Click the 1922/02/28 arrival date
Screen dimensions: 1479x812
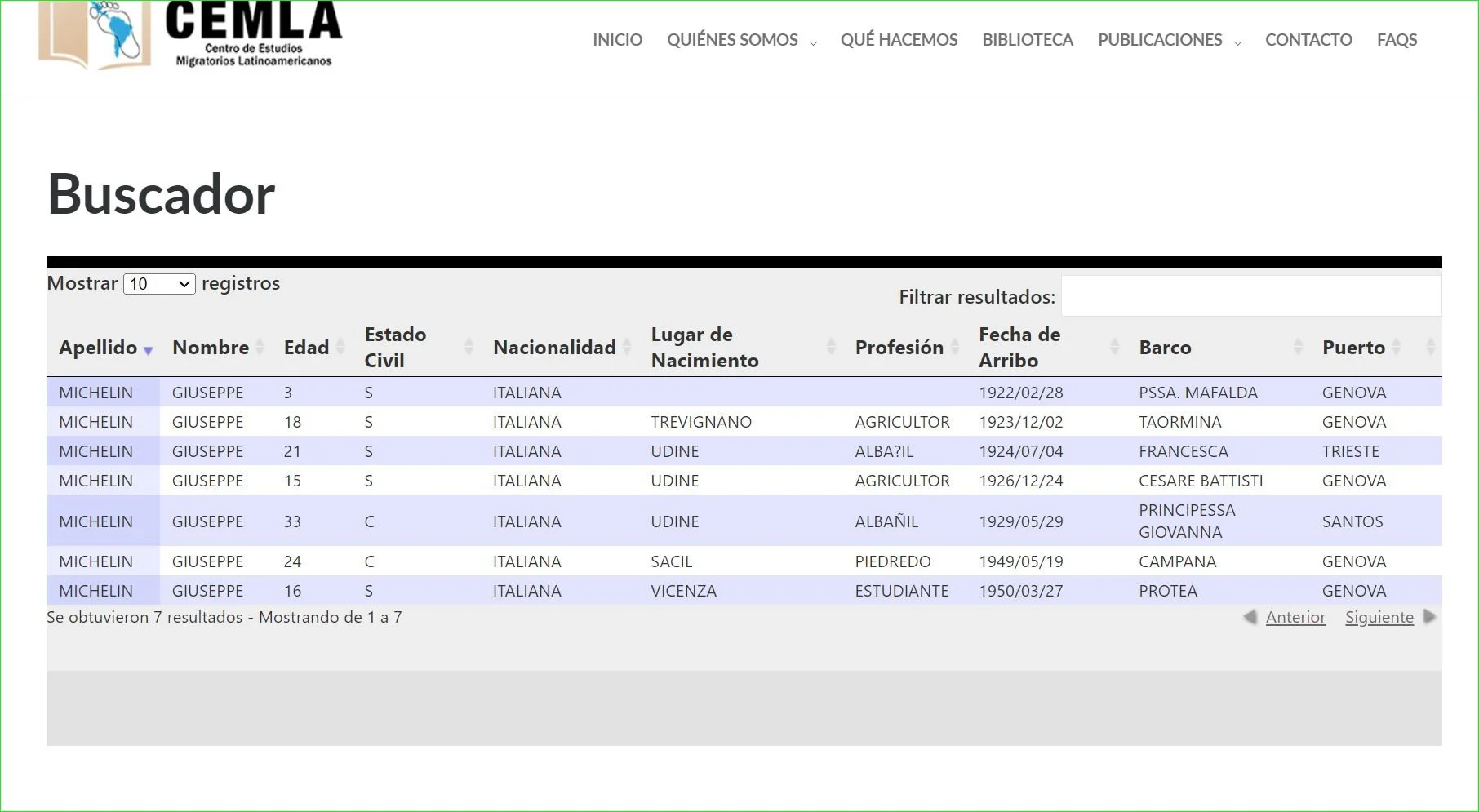click(x=1021, y=393)
